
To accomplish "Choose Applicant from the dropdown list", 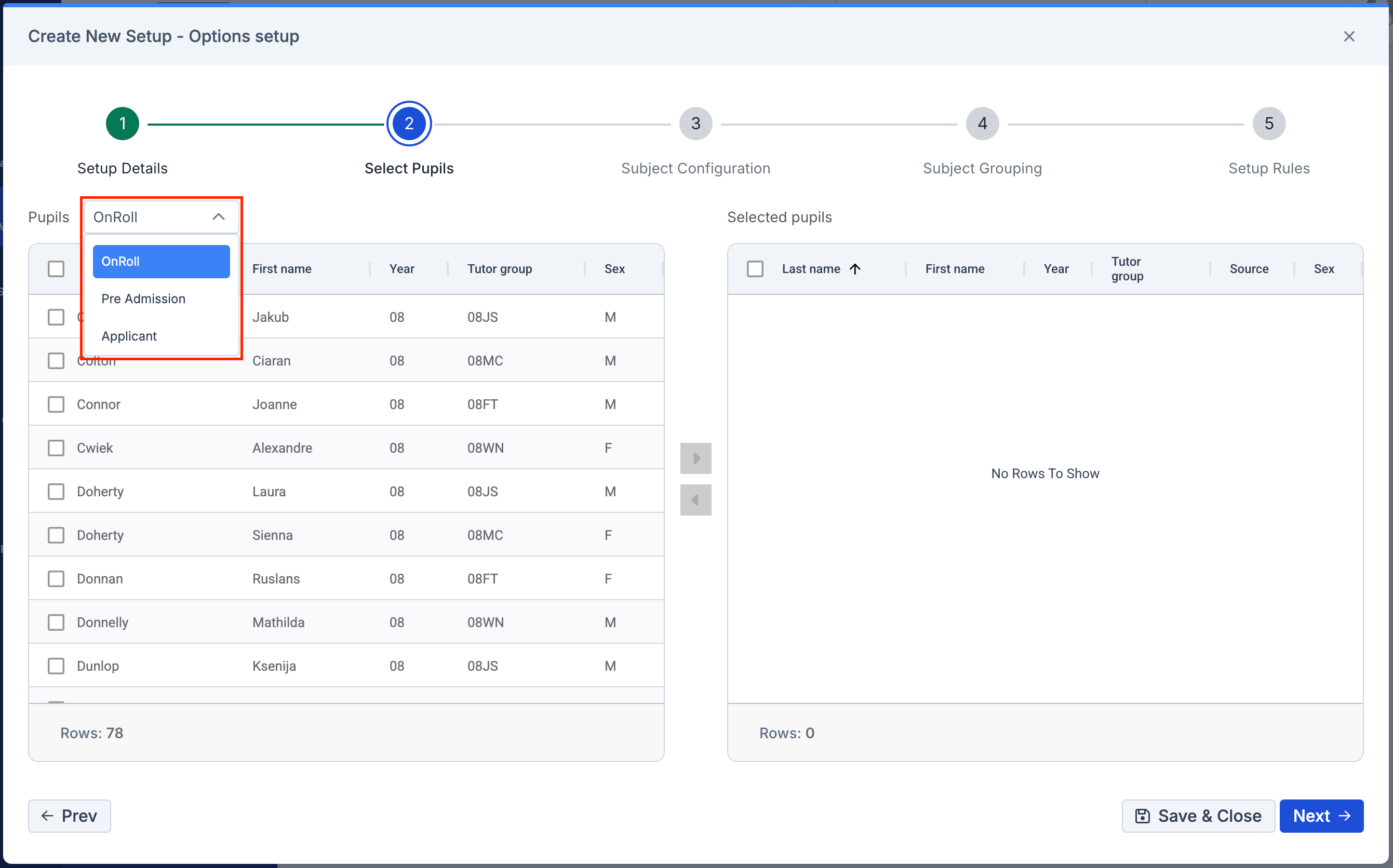I will click(x=129, y=336).
